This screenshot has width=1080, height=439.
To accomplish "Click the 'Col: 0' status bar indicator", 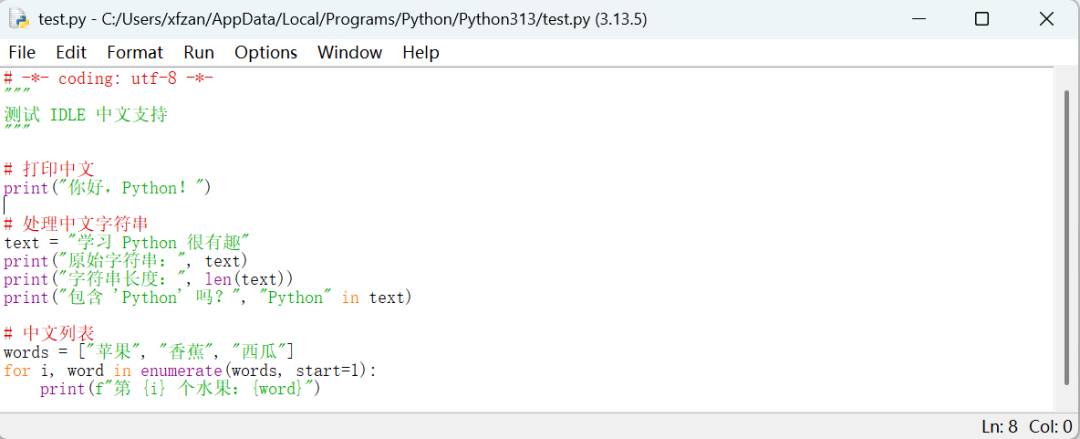I will (x=1050, y=426).
